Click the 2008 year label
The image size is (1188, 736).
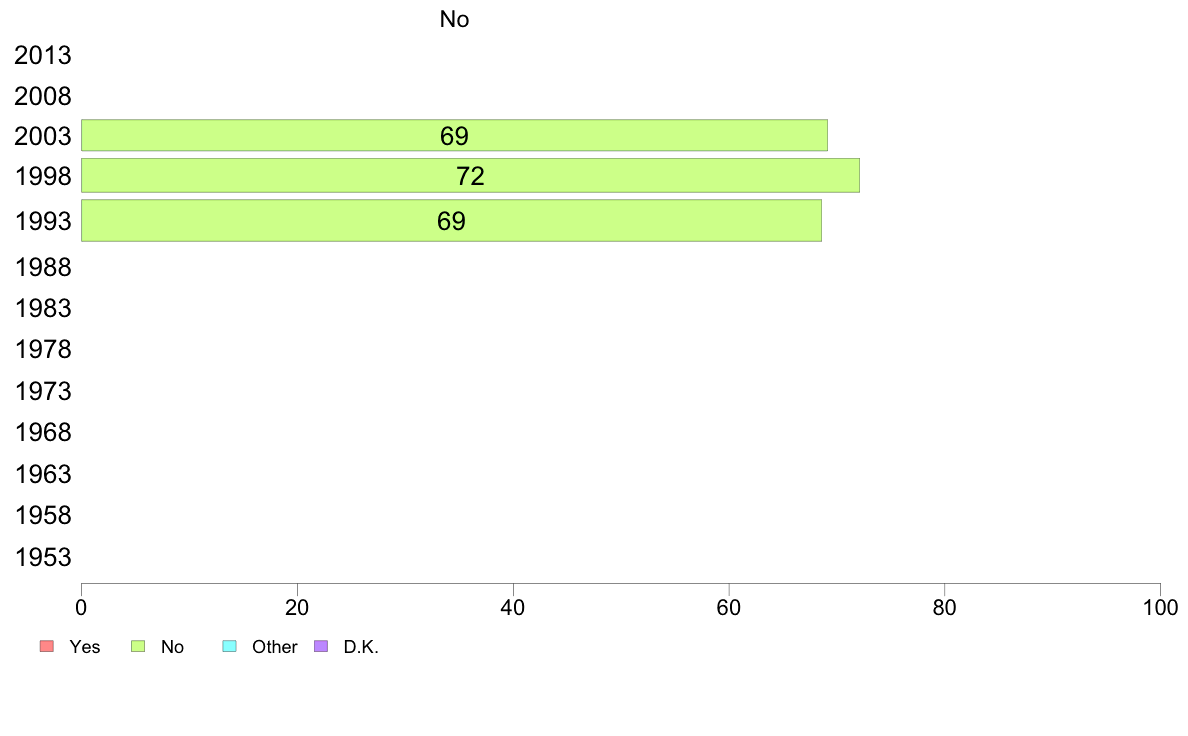point(43,96)
